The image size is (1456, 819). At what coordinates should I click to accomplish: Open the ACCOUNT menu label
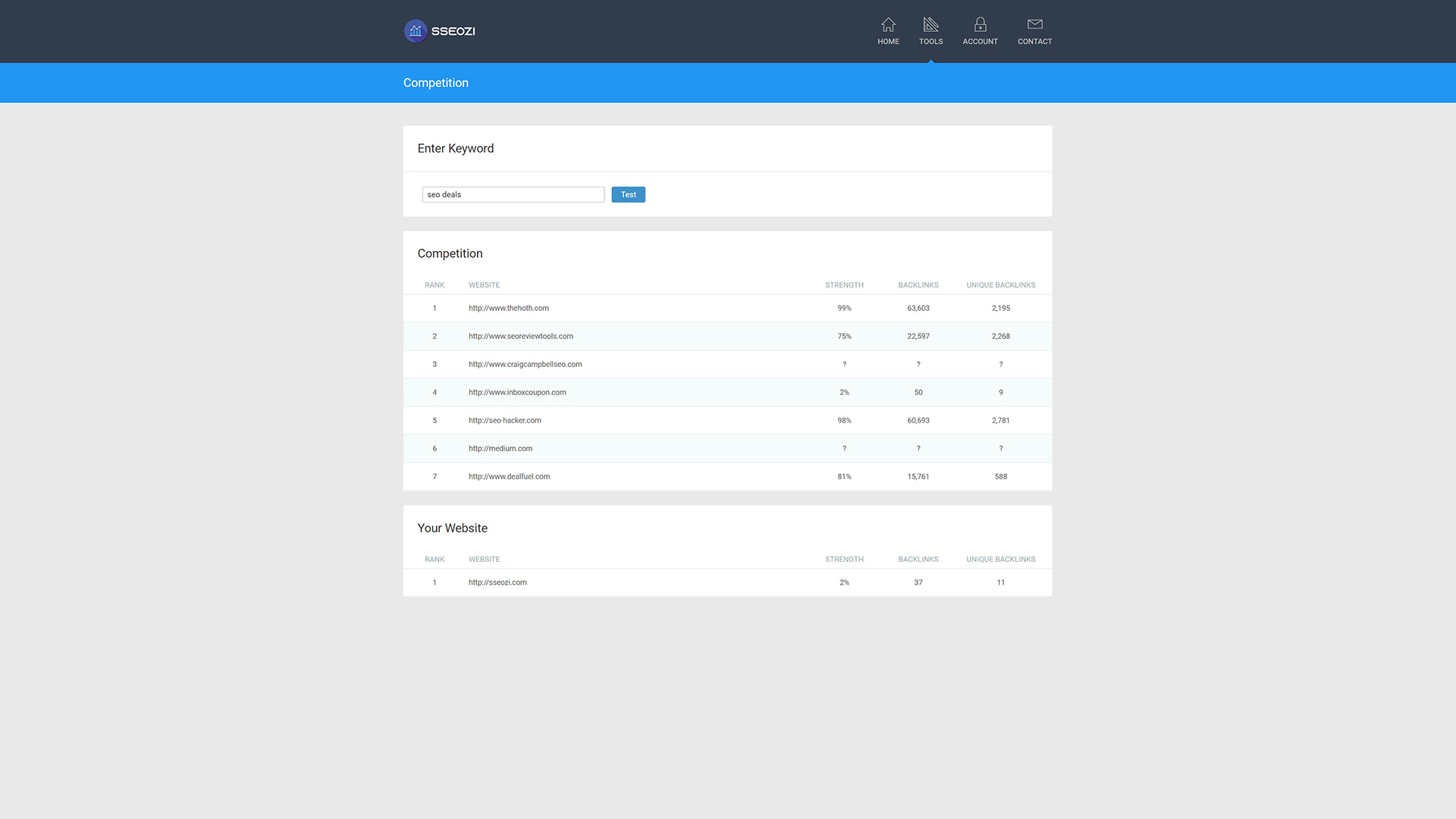[981, 42]
